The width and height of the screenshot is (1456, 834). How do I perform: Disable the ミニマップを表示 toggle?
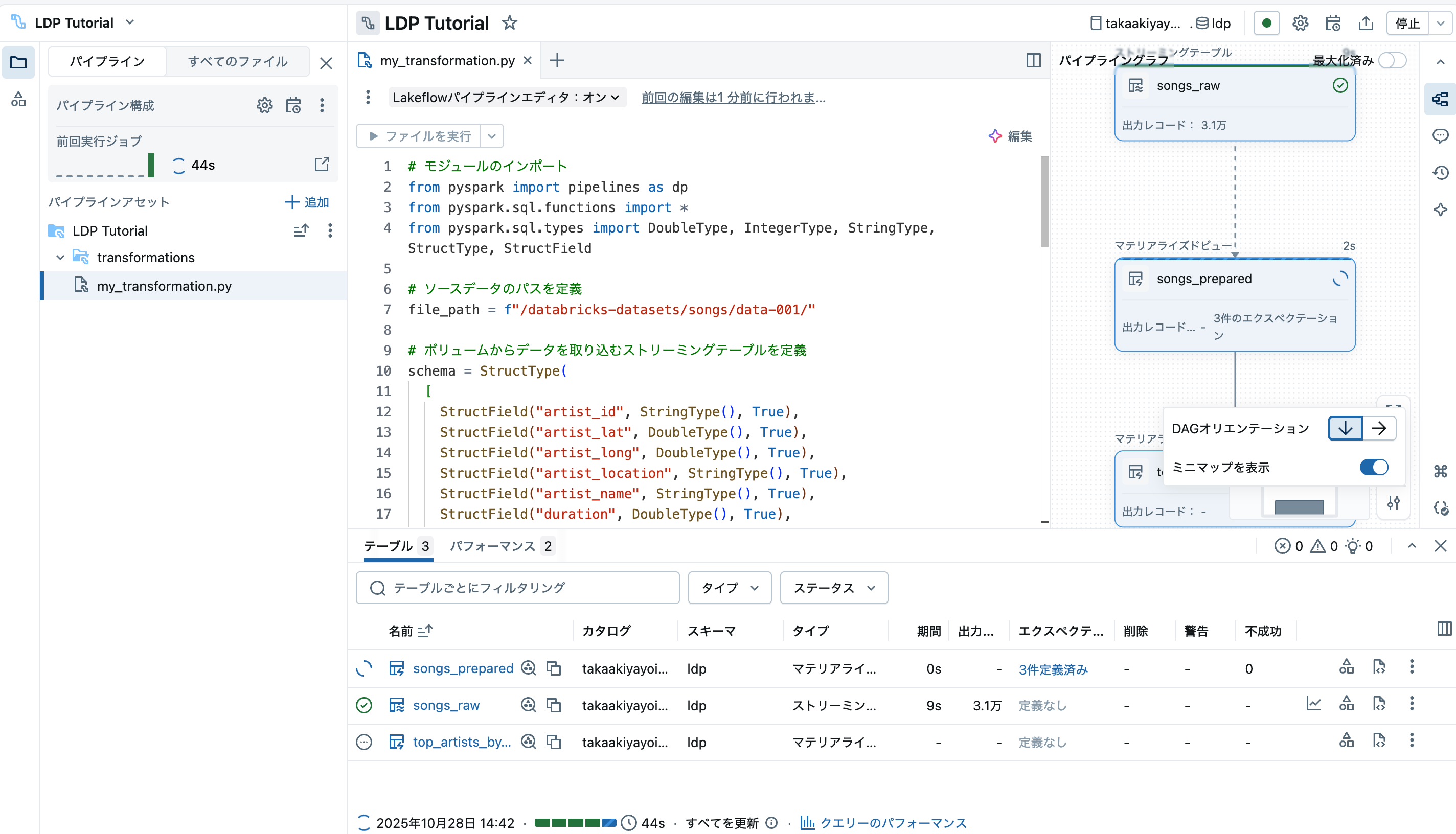pos(1374,468)
